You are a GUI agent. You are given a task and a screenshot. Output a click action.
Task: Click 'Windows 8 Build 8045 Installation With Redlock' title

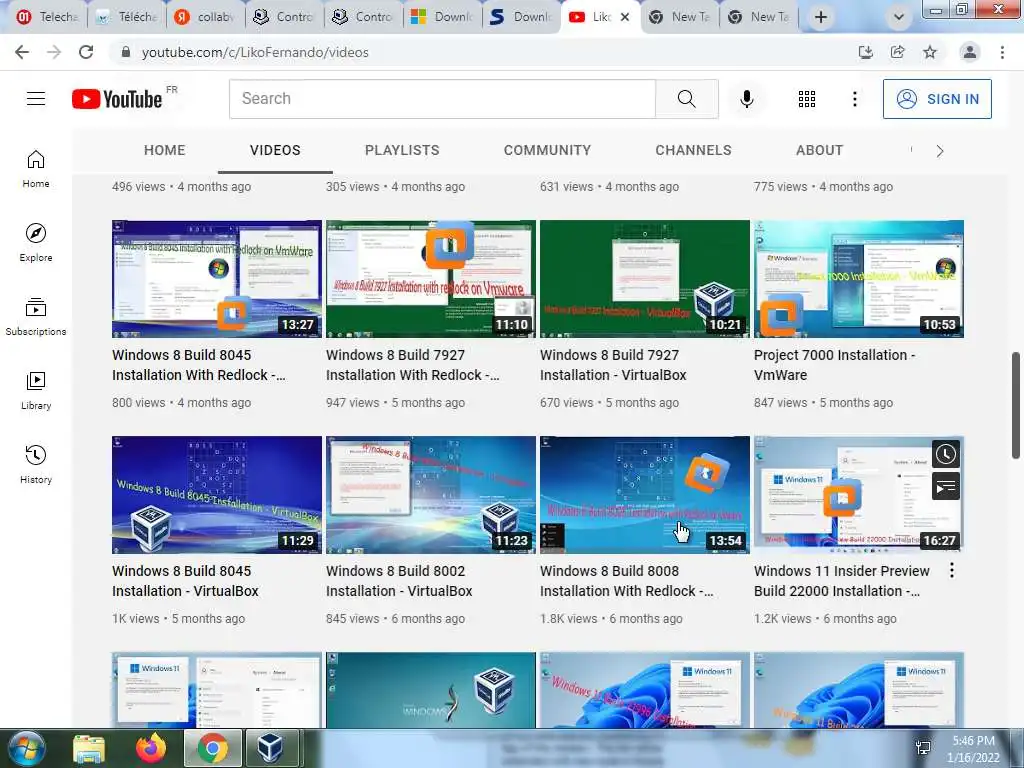pos(199,365)
